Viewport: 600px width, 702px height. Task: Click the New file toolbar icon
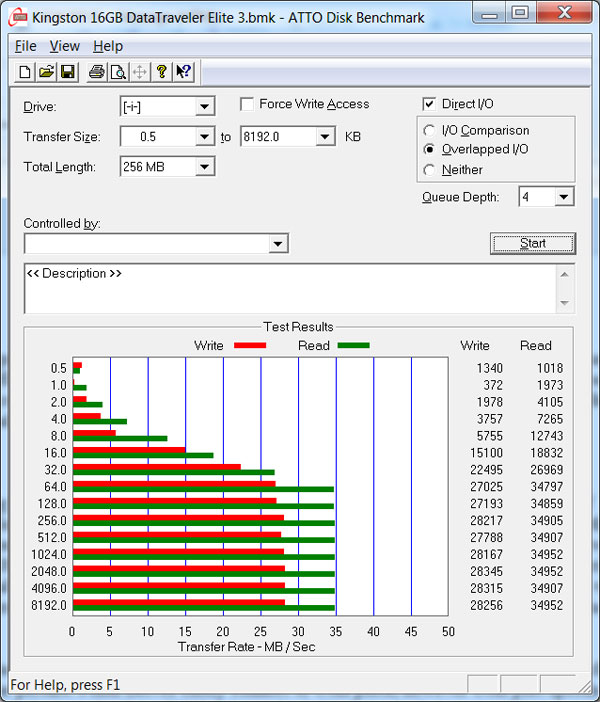click(x=25, y=72)
